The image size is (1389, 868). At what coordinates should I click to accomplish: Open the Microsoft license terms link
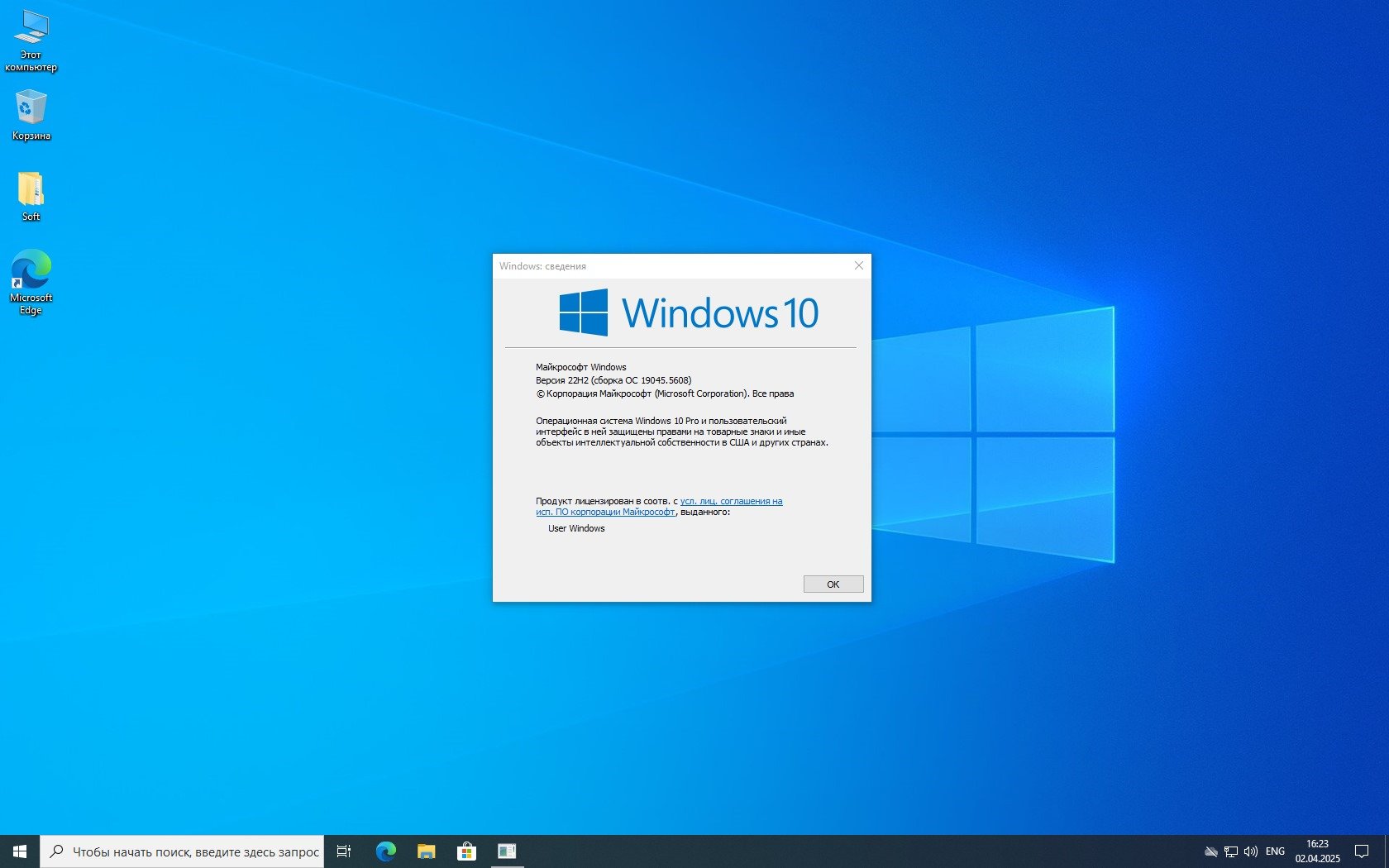[730, 501]
